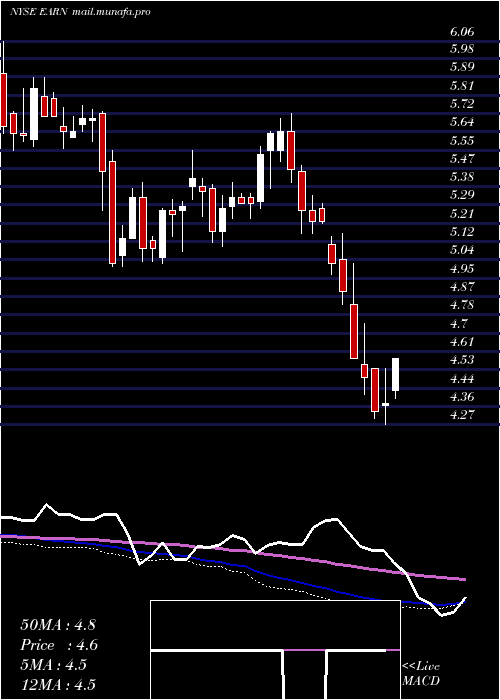The height and width of the screenshot is (700, 500).
Task: Click the 4.61 price axis label
Action: click(x=462, y=342)
